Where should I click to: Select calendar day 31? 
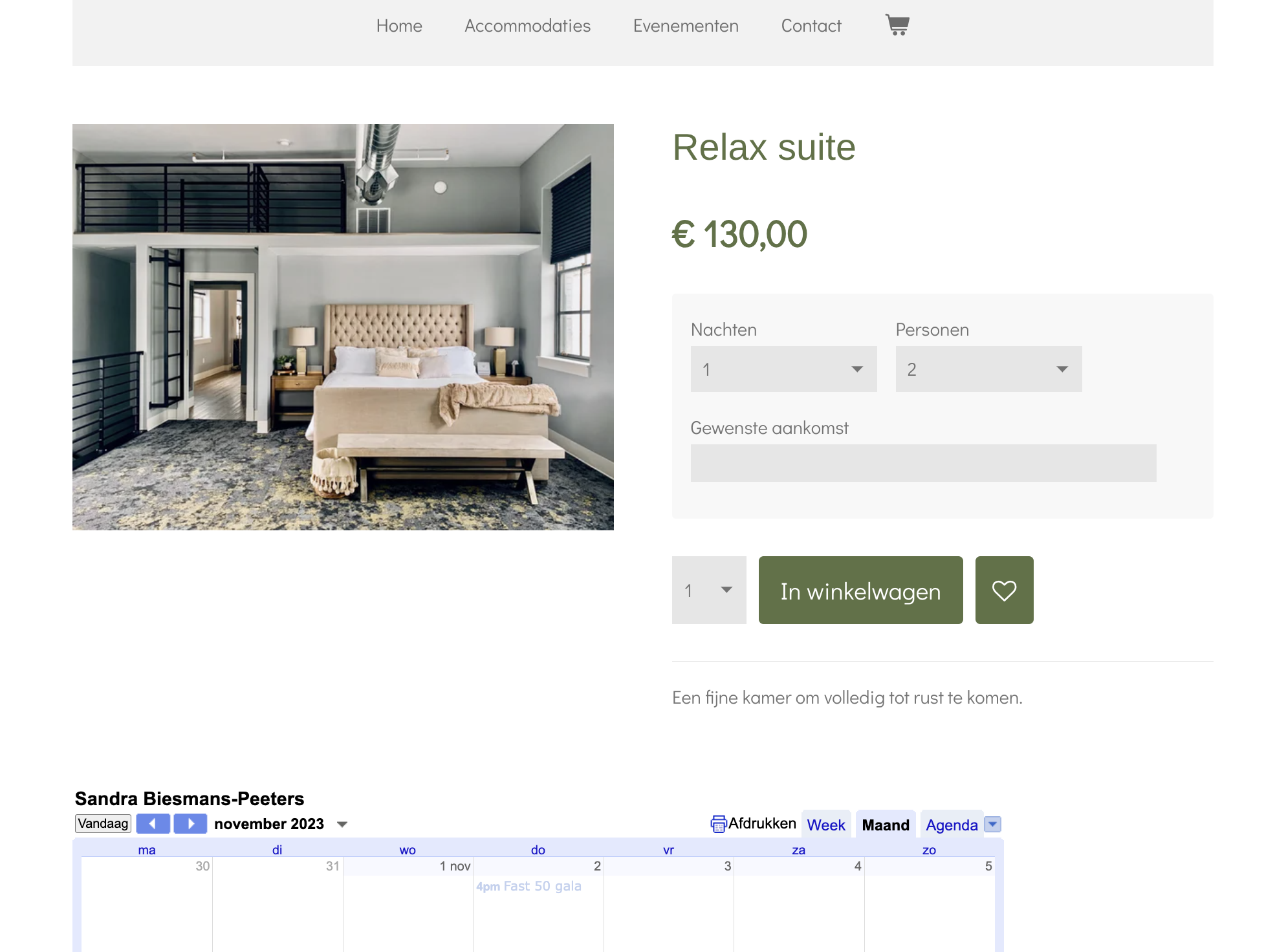332,866
